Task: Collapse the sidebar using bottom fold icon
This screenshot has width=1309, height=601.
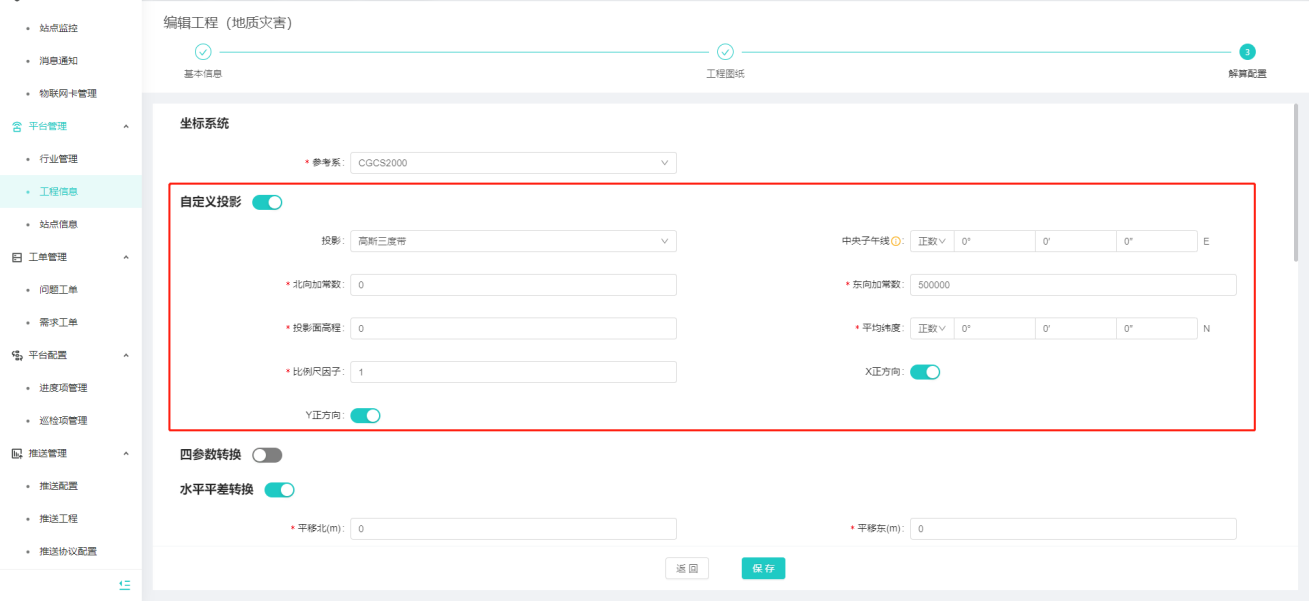Action: [x=124, y=585]
